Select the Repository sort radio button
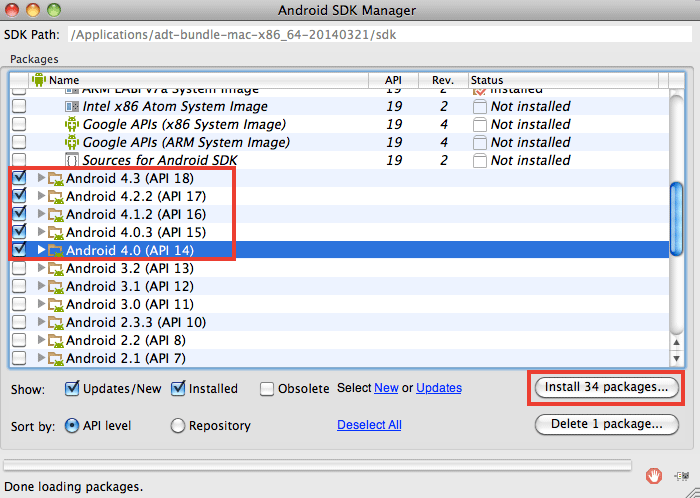Image resolution: width=700 pixels, height=498 pixels. point(178,425)
